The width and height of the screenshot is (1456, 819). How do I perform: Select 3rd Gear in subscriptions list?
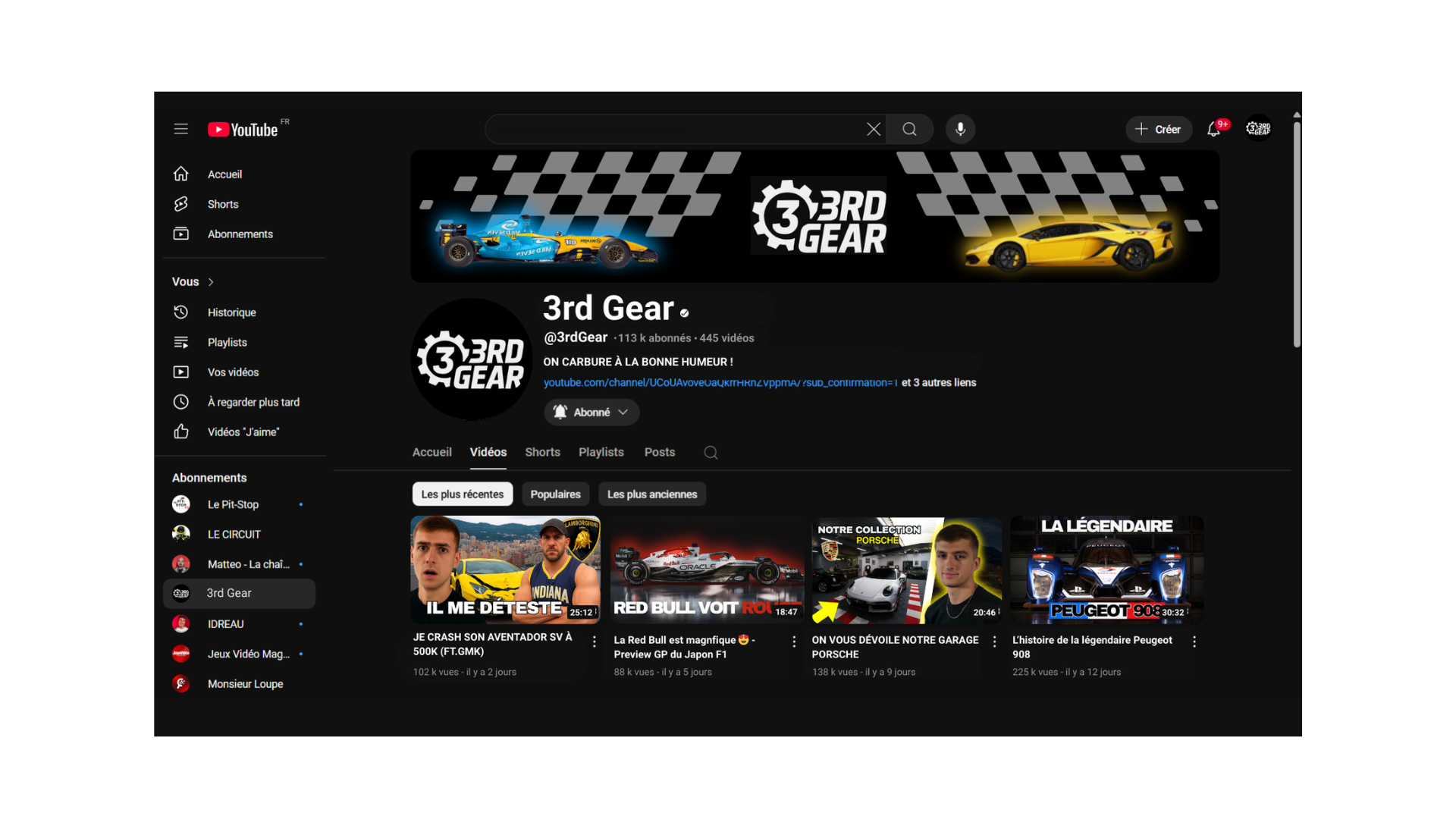(240, 594)
